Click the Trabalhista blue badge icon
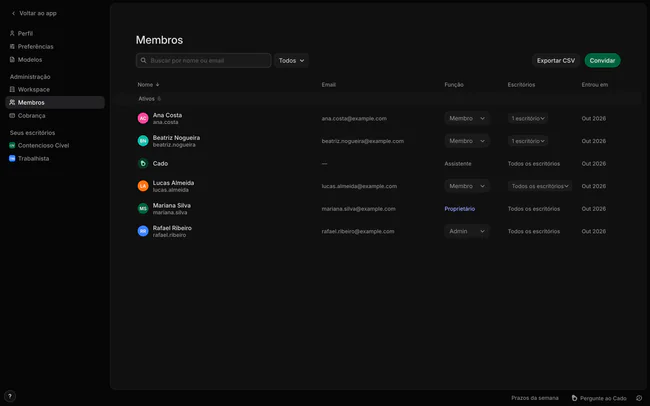This screenshot has width=650, height=406. (x=12, y=158)
